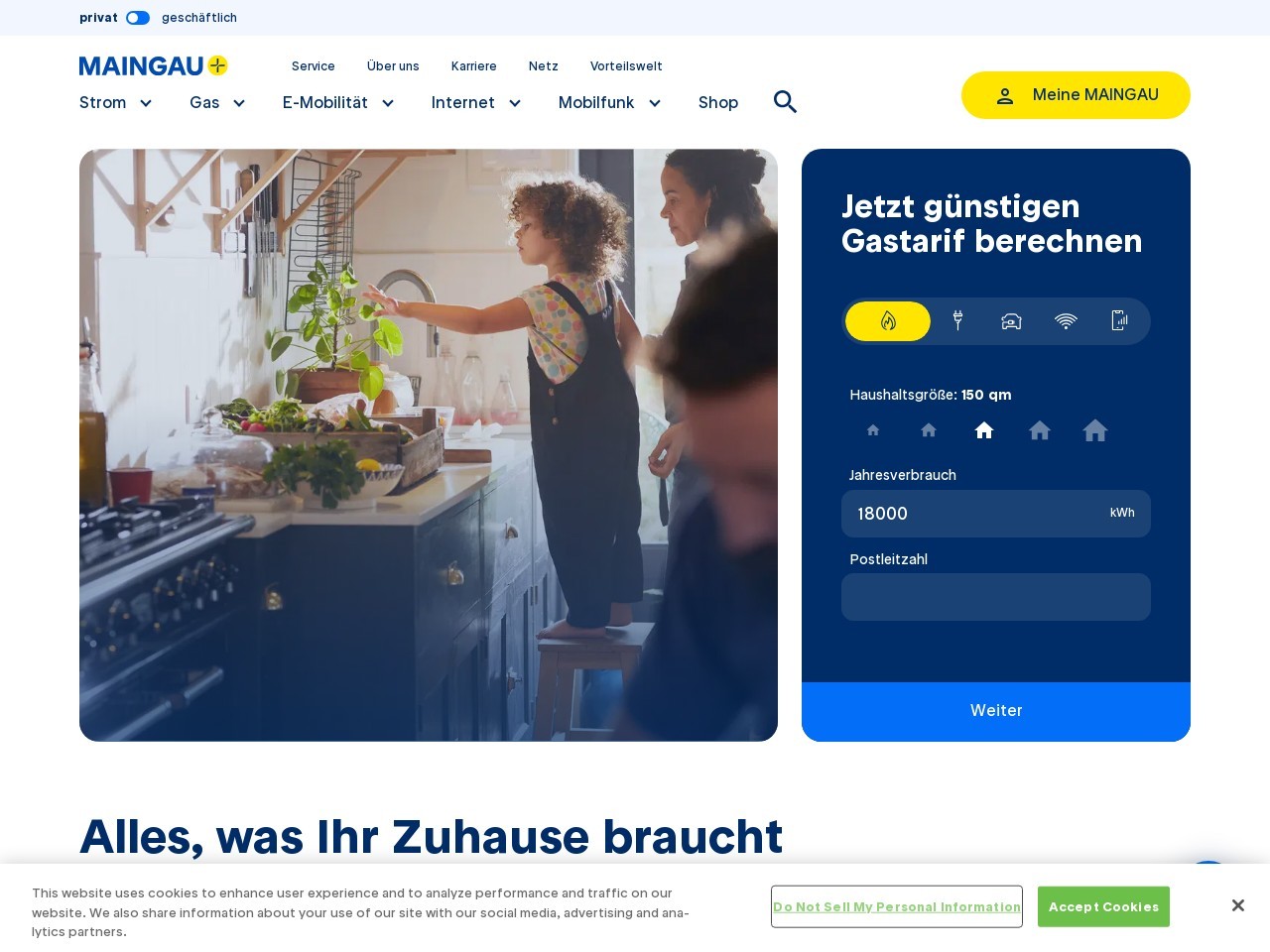1270x952 pixels.
Task: Choose the largest household size house
Action: 1095,430
